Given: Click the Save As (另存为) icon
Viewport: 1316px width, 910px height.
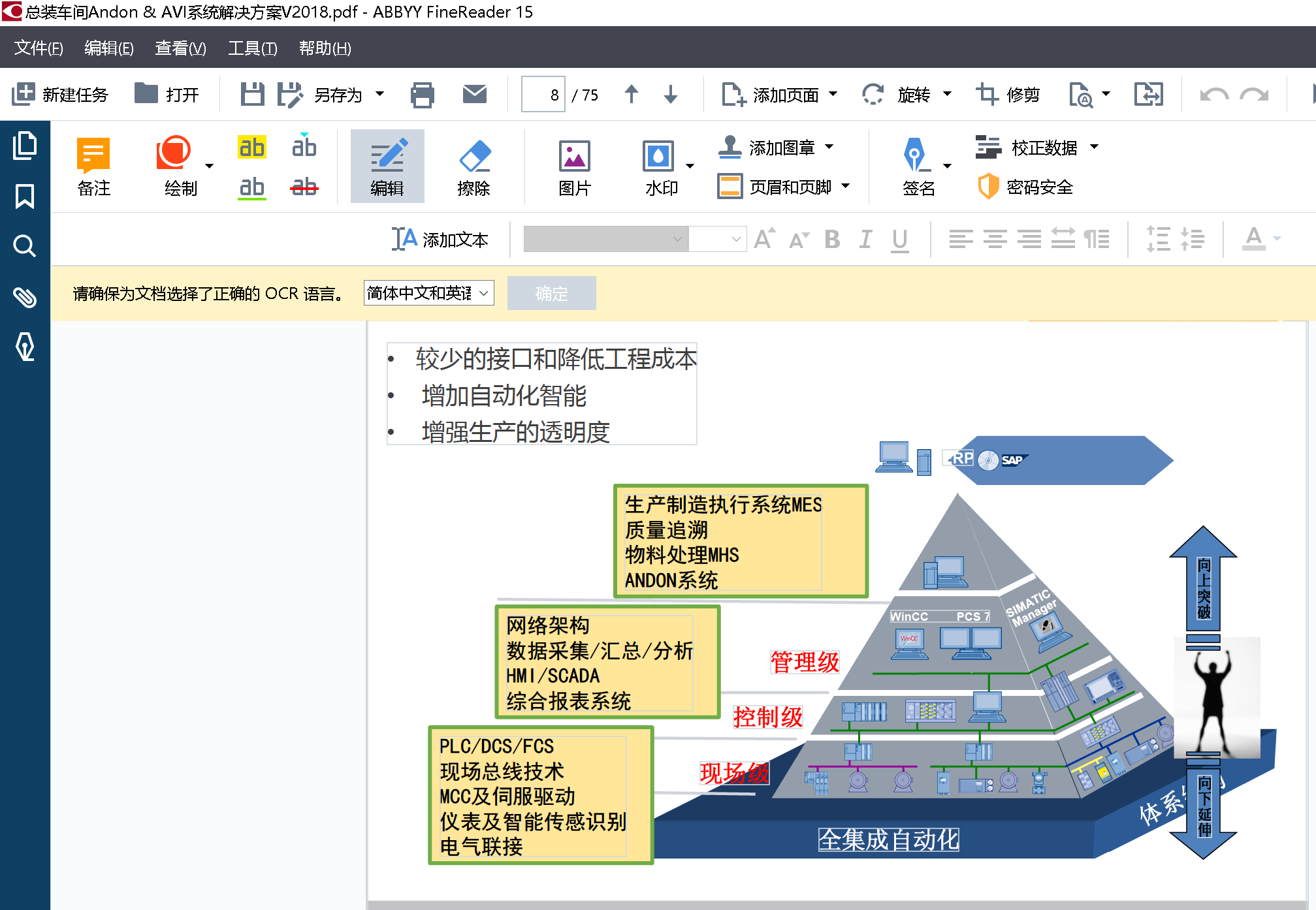Looking at the screenshot, I should 290,94.
